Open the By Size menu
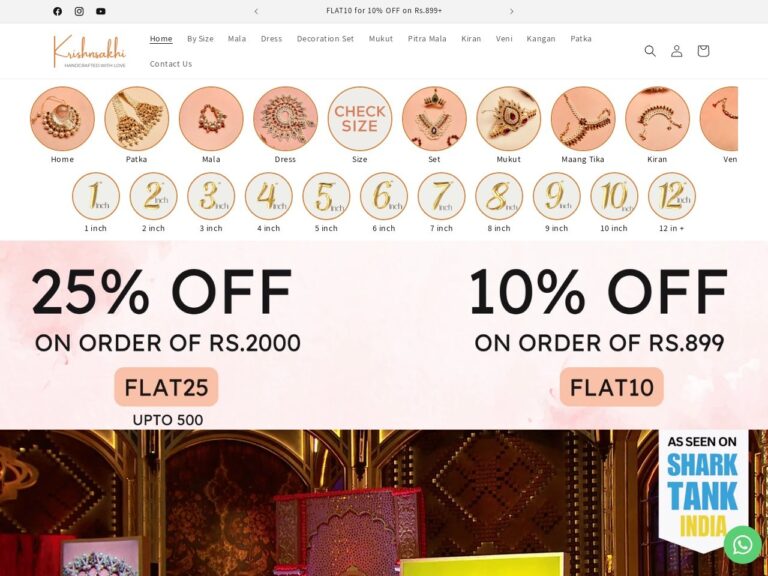This screenshot has height=576, width=768. click(x=200, y=39)
